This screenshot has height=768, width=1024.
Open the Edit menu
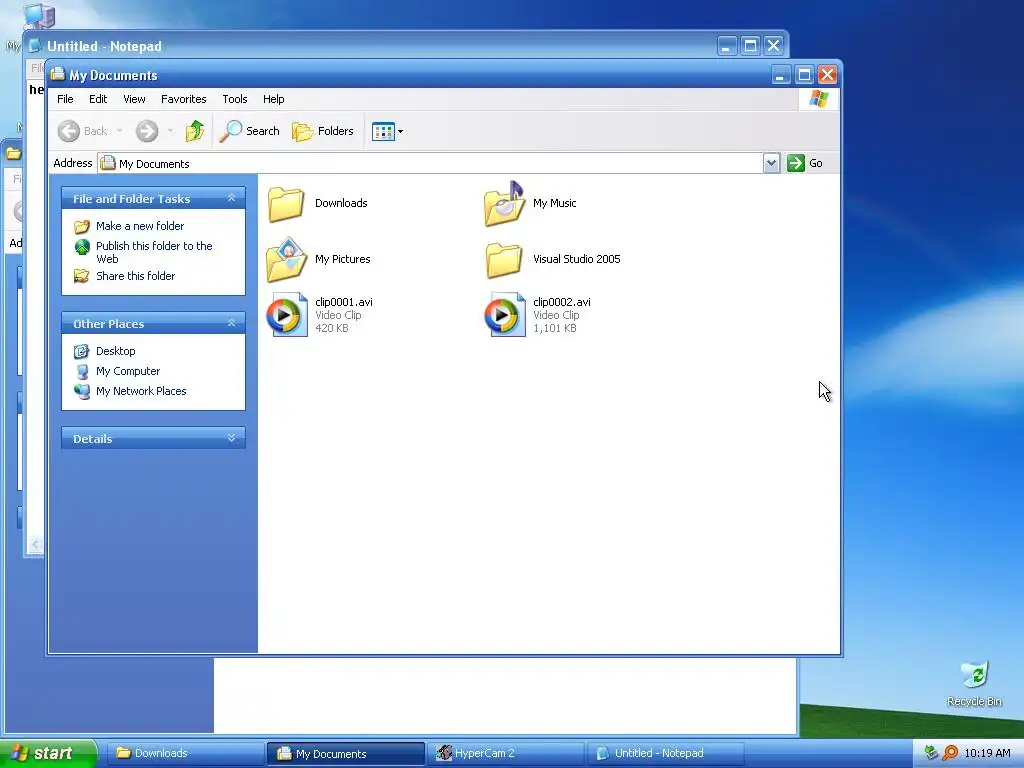(98, 99)
